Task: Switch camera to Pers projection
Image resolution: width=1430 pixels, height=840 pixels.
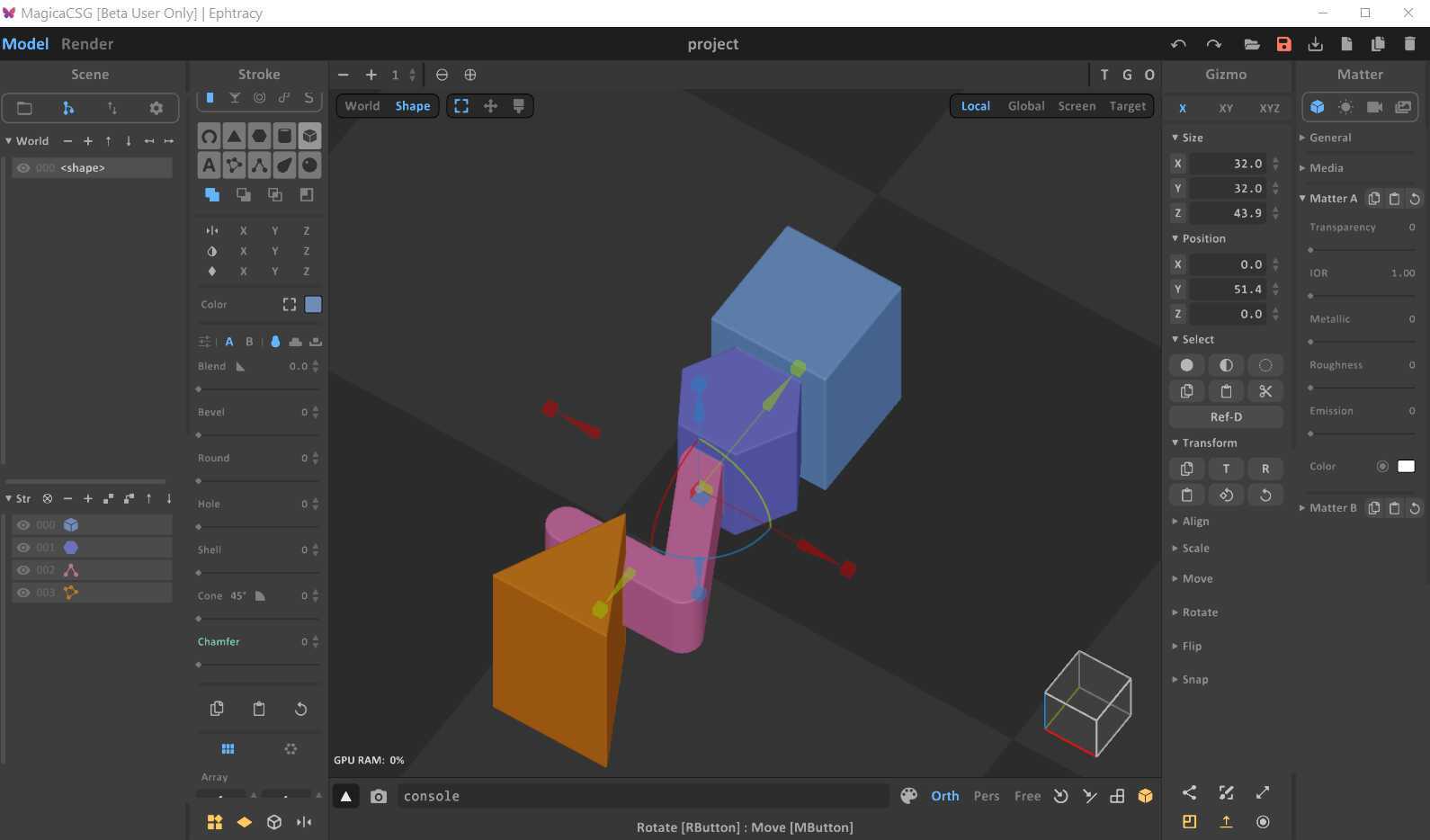Action: pos(987,796)
